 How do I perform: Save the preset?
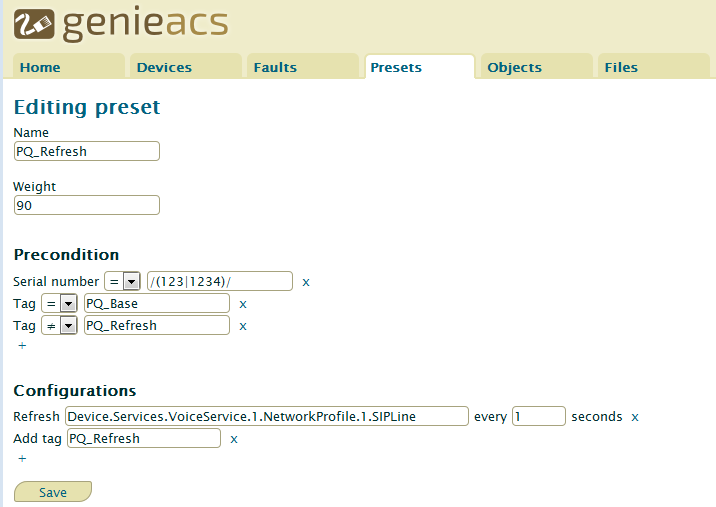[53, 492]
